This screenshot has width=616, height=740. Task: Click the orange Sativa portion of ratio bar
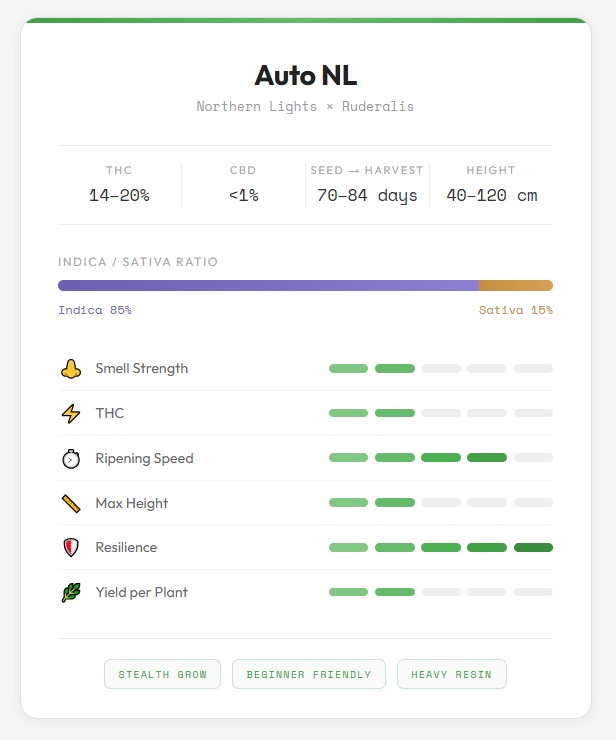[515, 286]
